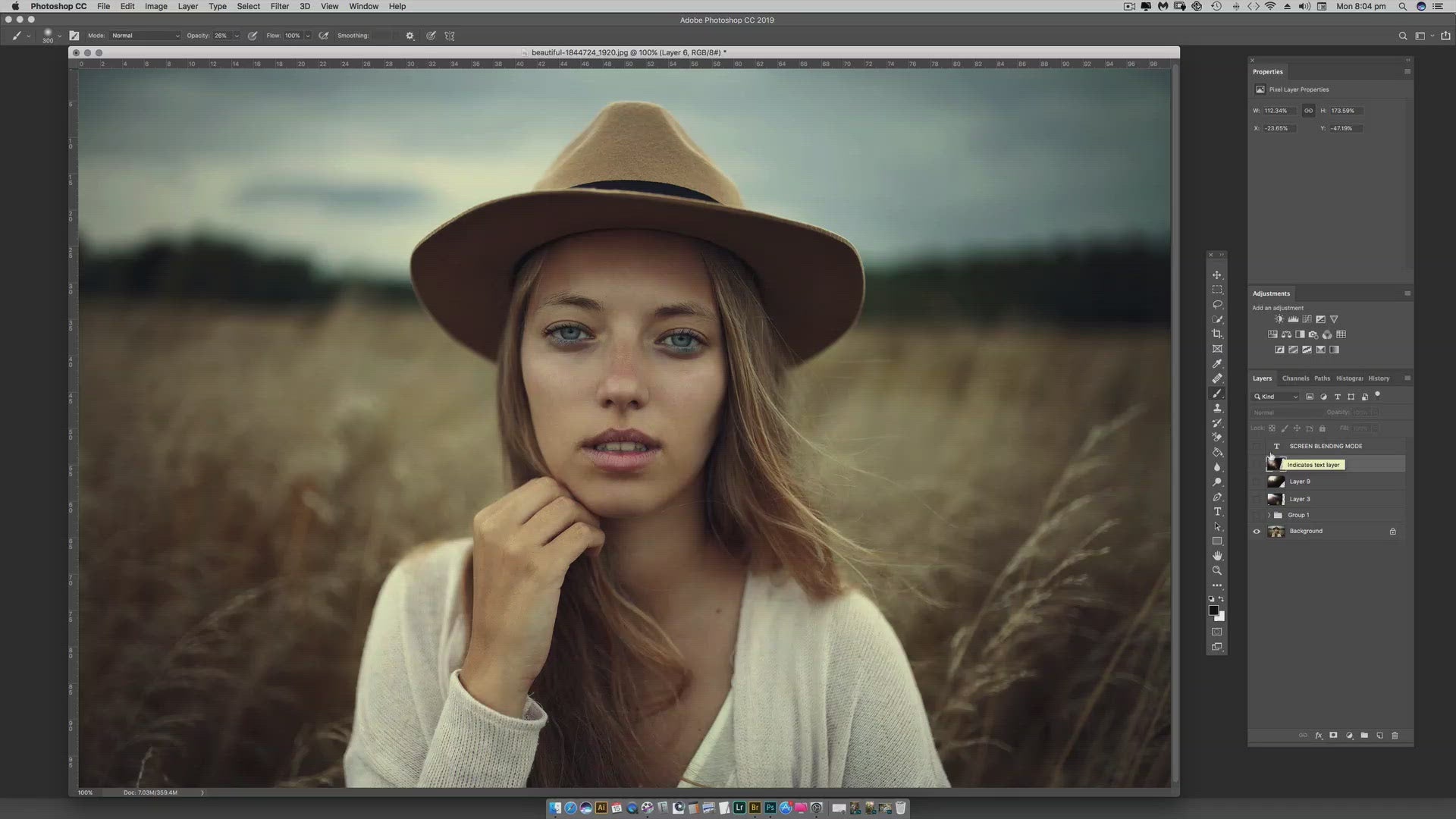Open the Filter menu

tap(279, 6)
